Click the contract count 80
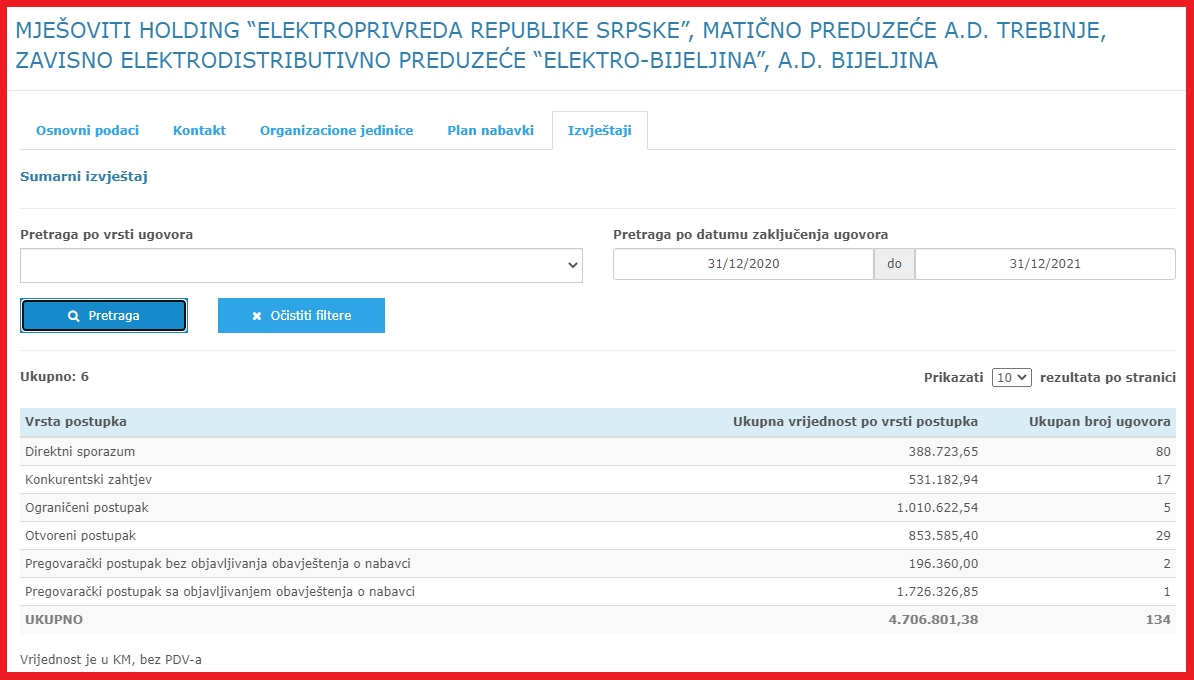The image size is (1194, 680). pos(1163,452)
